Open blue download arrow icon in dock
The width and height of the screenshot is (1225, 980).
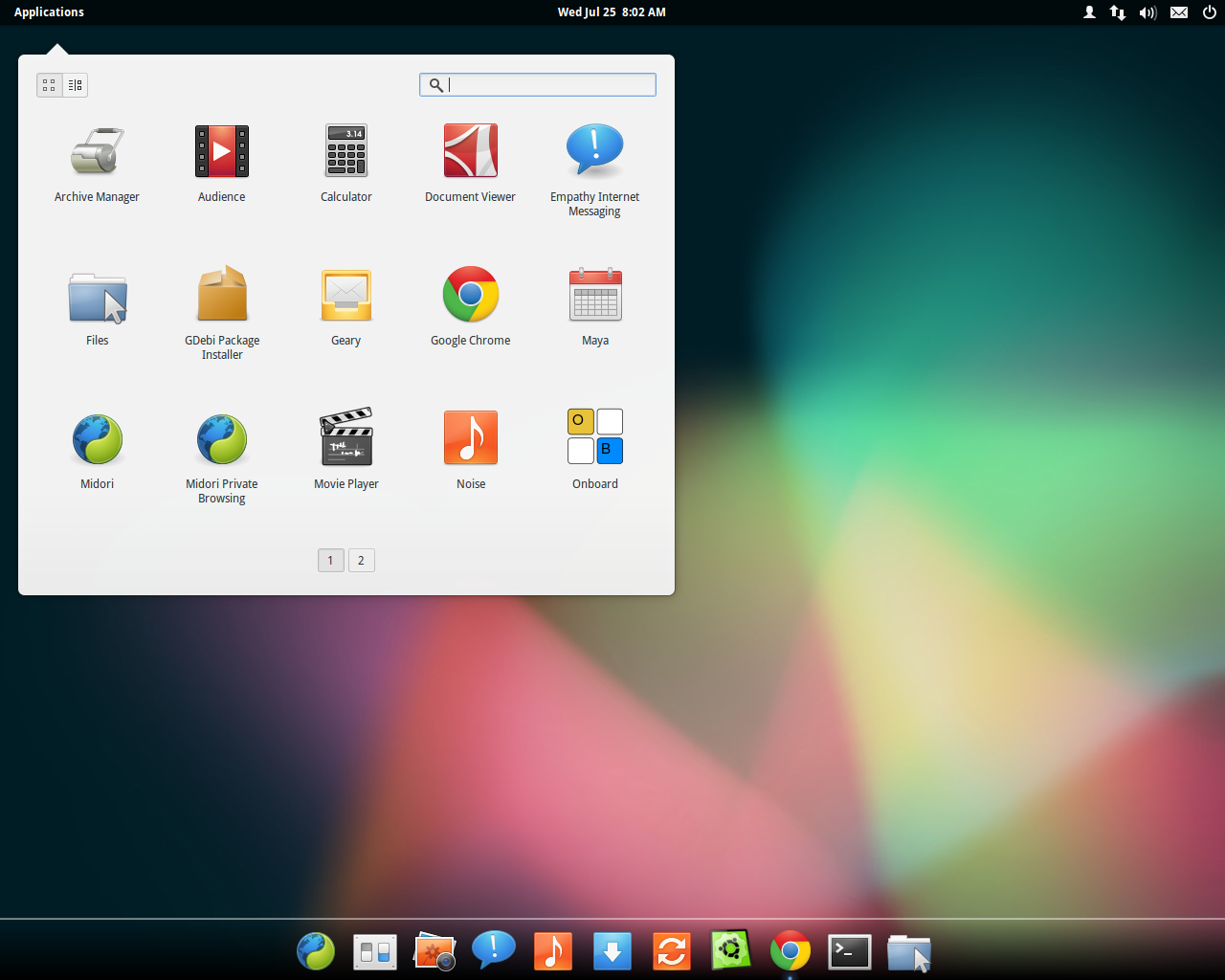click(612, 951)
